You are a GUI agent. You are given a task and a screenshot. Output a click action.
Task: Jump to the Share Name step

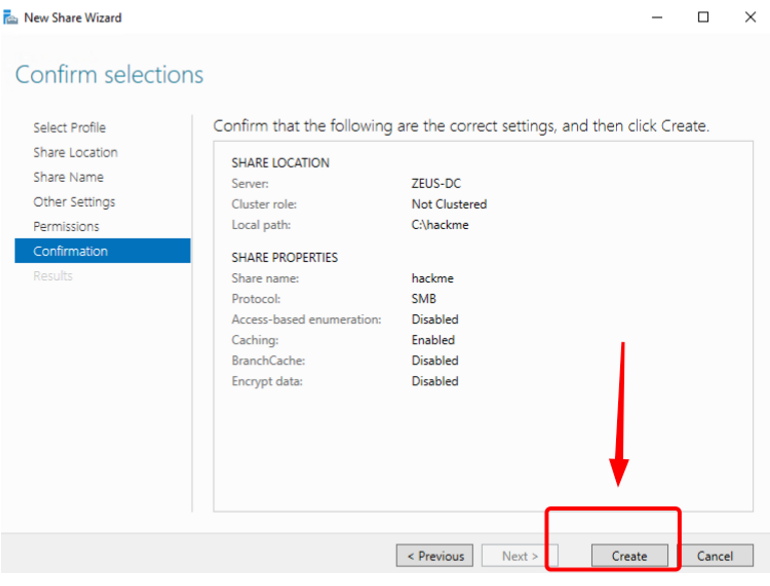(68, 177)
